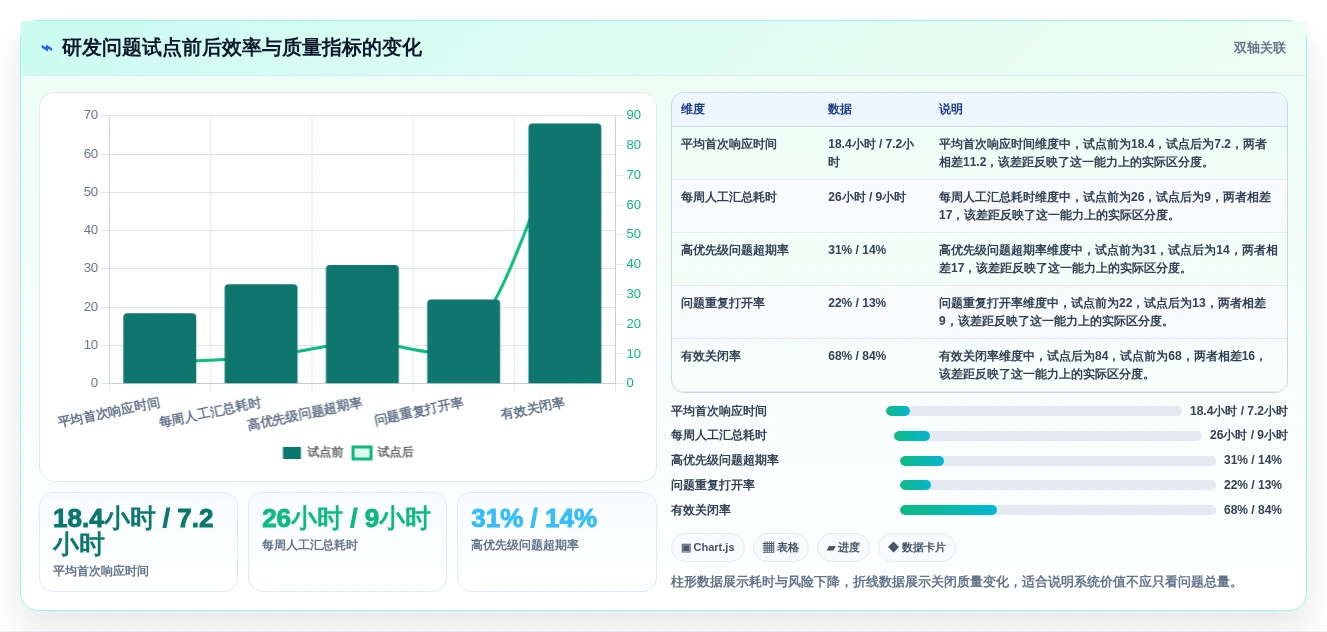Viewport: 1327px width, 632px height.
Task: Click the 每周人工汇总耗时 progress bar
Action: pos(1048,436)
